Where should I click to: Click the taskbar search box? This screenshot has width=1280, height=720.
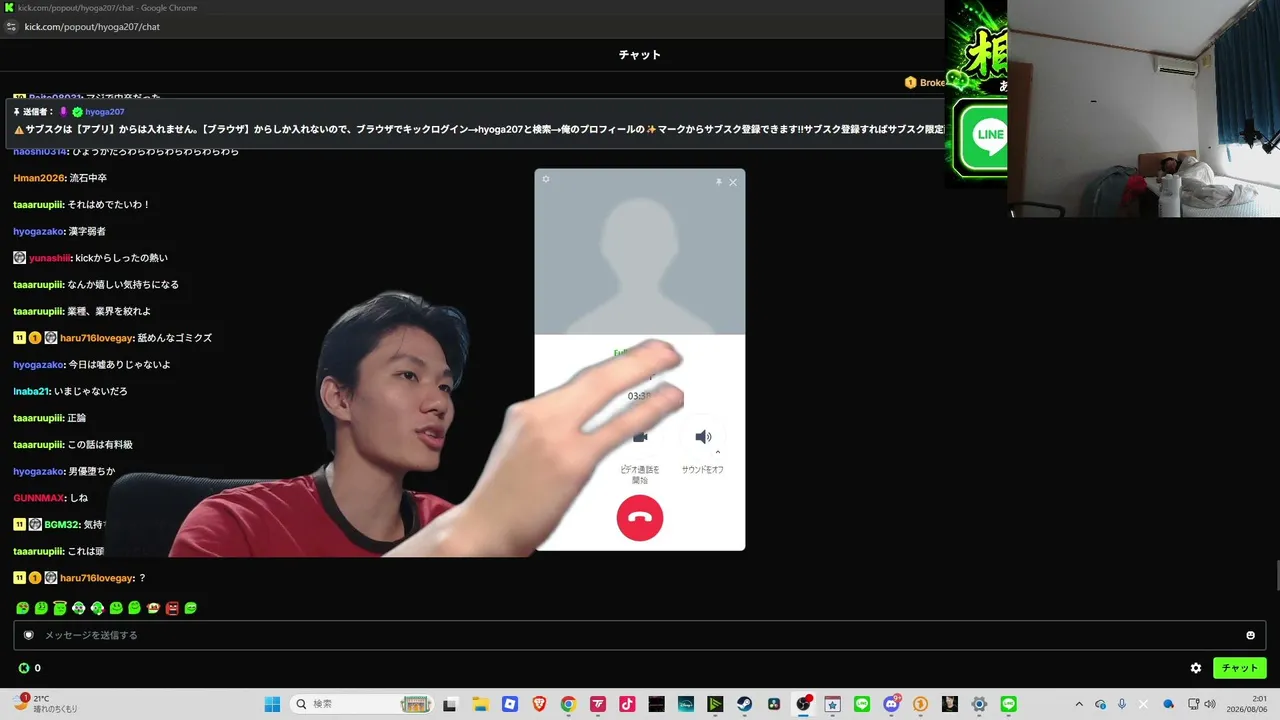point(362,704)
